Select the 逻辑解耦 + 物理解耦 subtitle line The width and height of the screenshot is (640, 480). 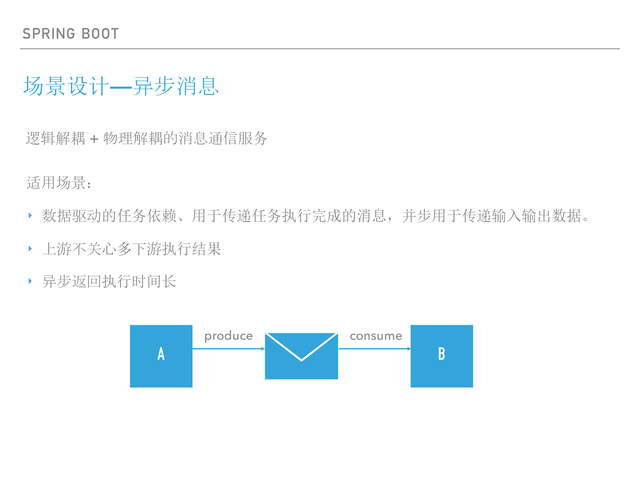tap(146, 139)
